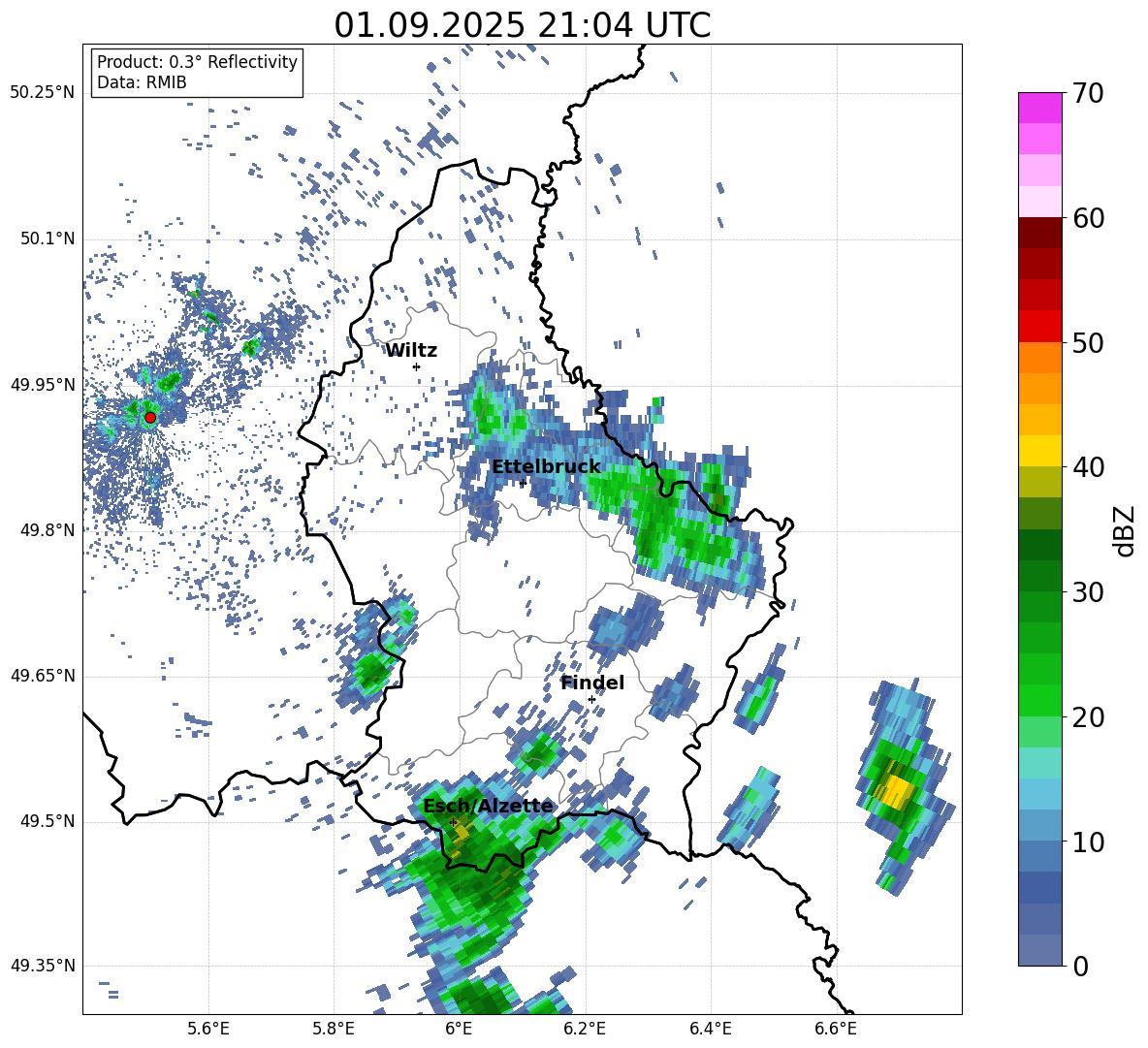Click the 5.6°E longitude label
The height and width of the screenshot is (1048, 1148).
207,1029
